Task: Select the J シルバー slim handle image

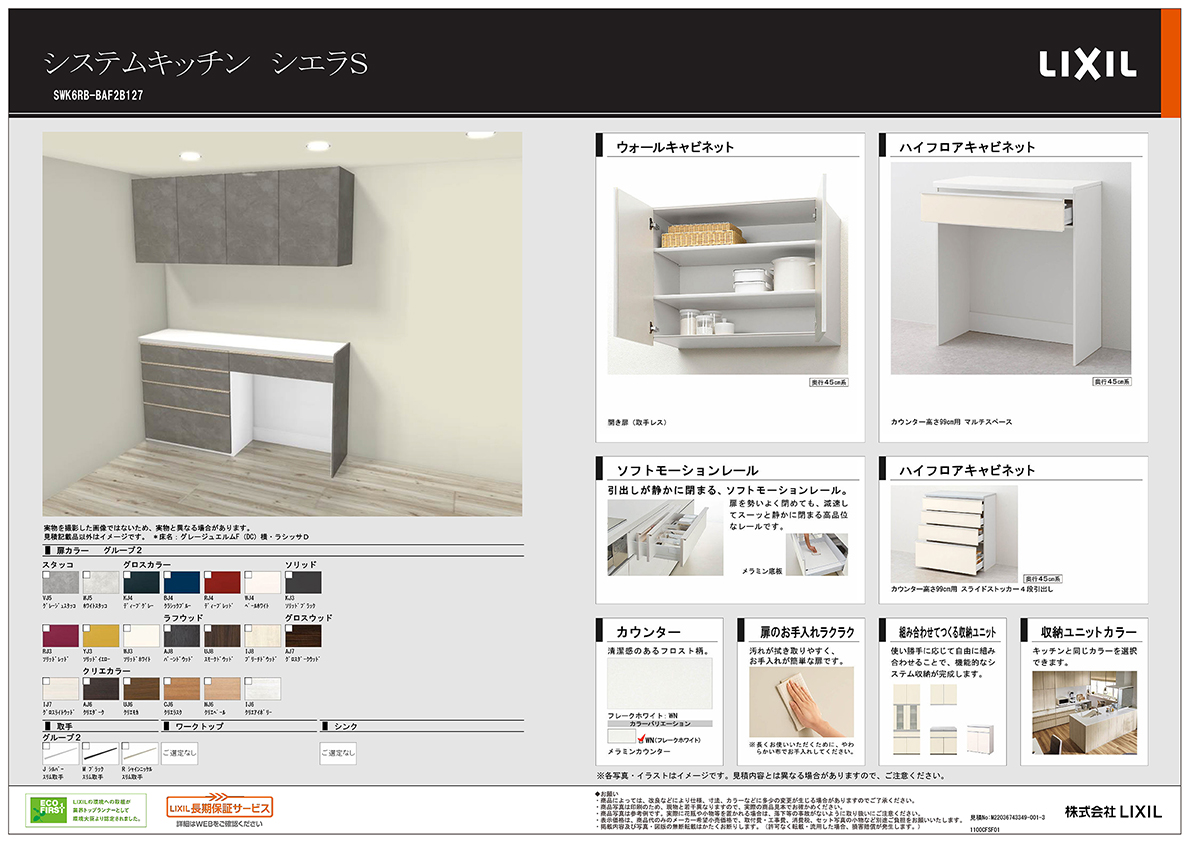Action: pos(61,753)
